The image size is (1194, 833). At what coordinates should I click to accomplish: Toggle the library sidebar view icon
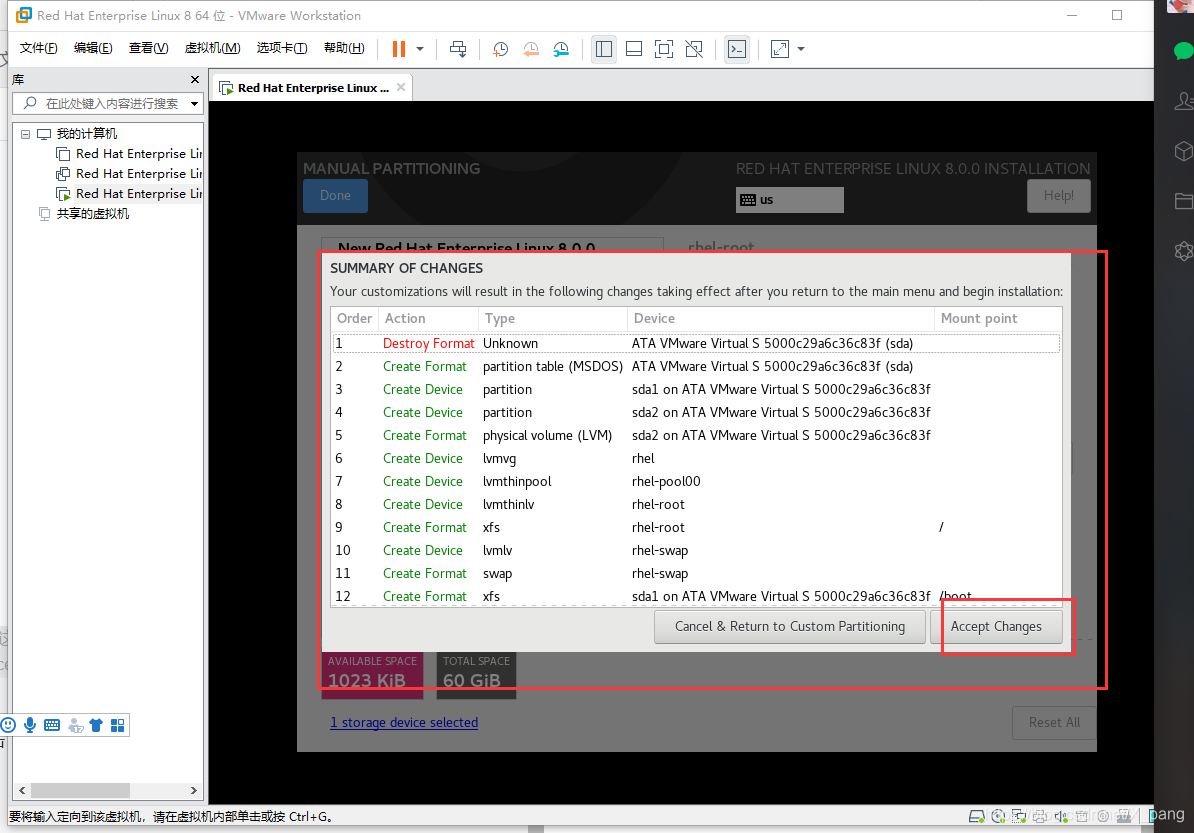(604, 49)
